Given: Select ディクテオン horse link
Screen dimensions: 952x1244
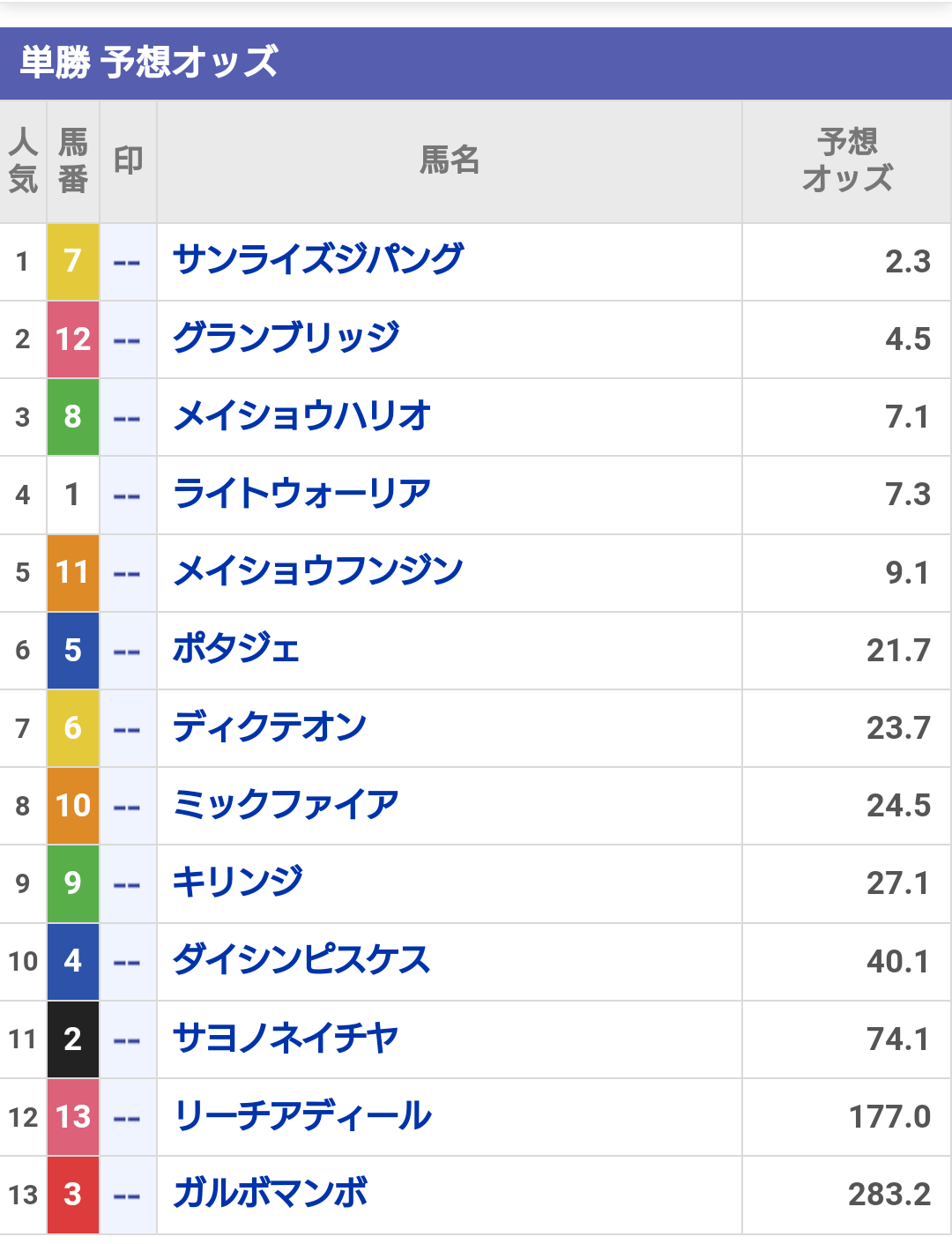Looking at the screenshot, I should [x=270, y=727].
